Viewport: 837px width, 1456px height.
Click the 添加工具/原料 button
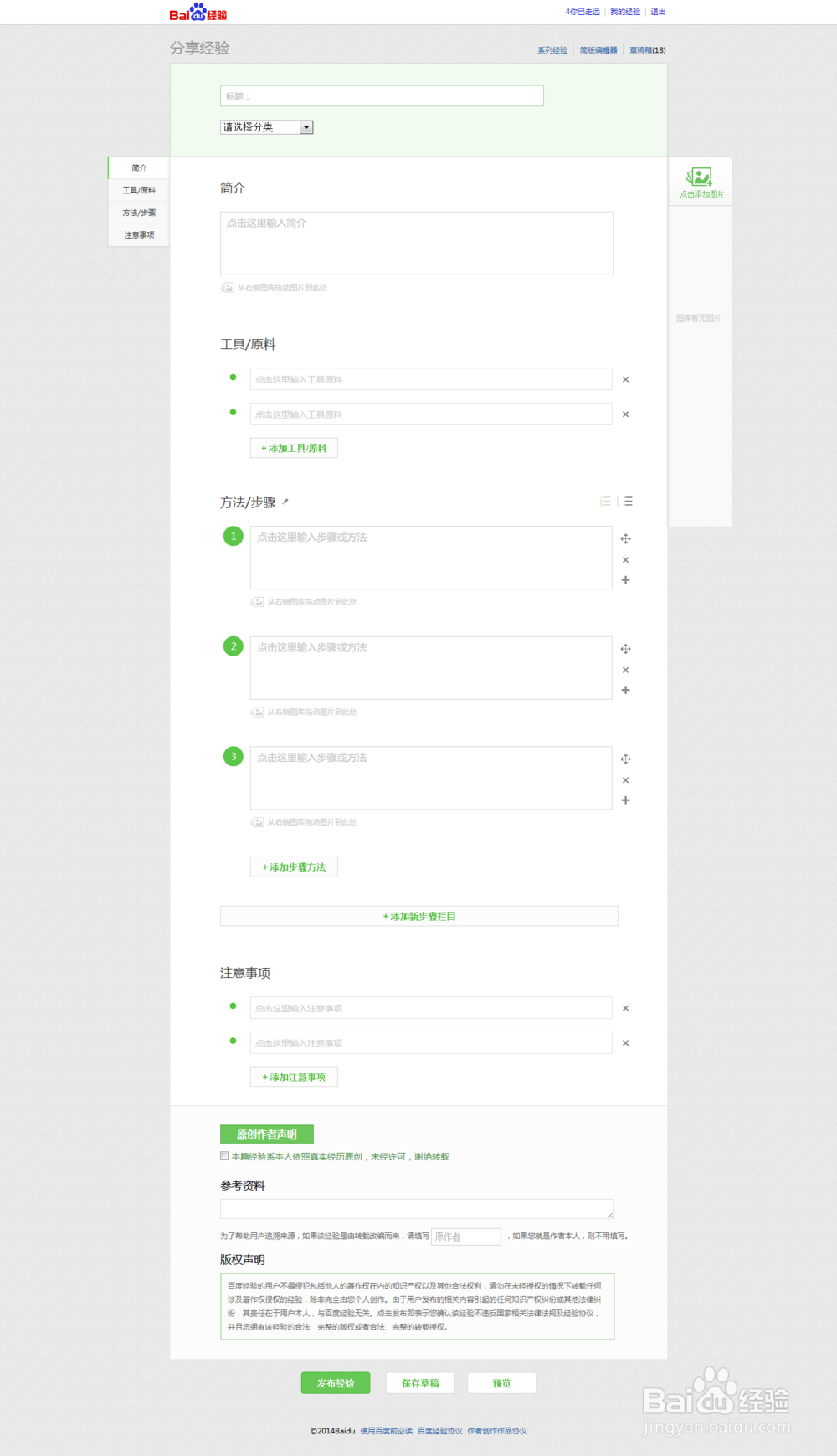294,448
